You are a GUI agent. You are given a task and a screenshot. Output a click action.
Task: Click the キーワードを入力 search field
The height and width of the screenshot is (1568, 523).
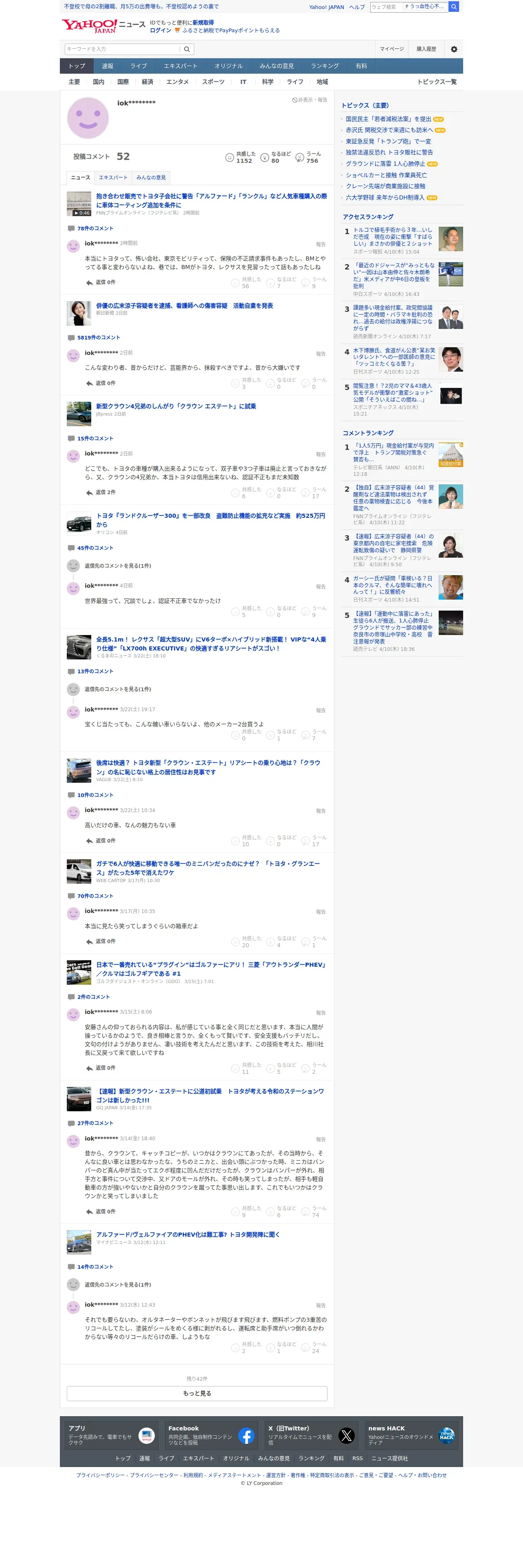(x=122, y=49)
